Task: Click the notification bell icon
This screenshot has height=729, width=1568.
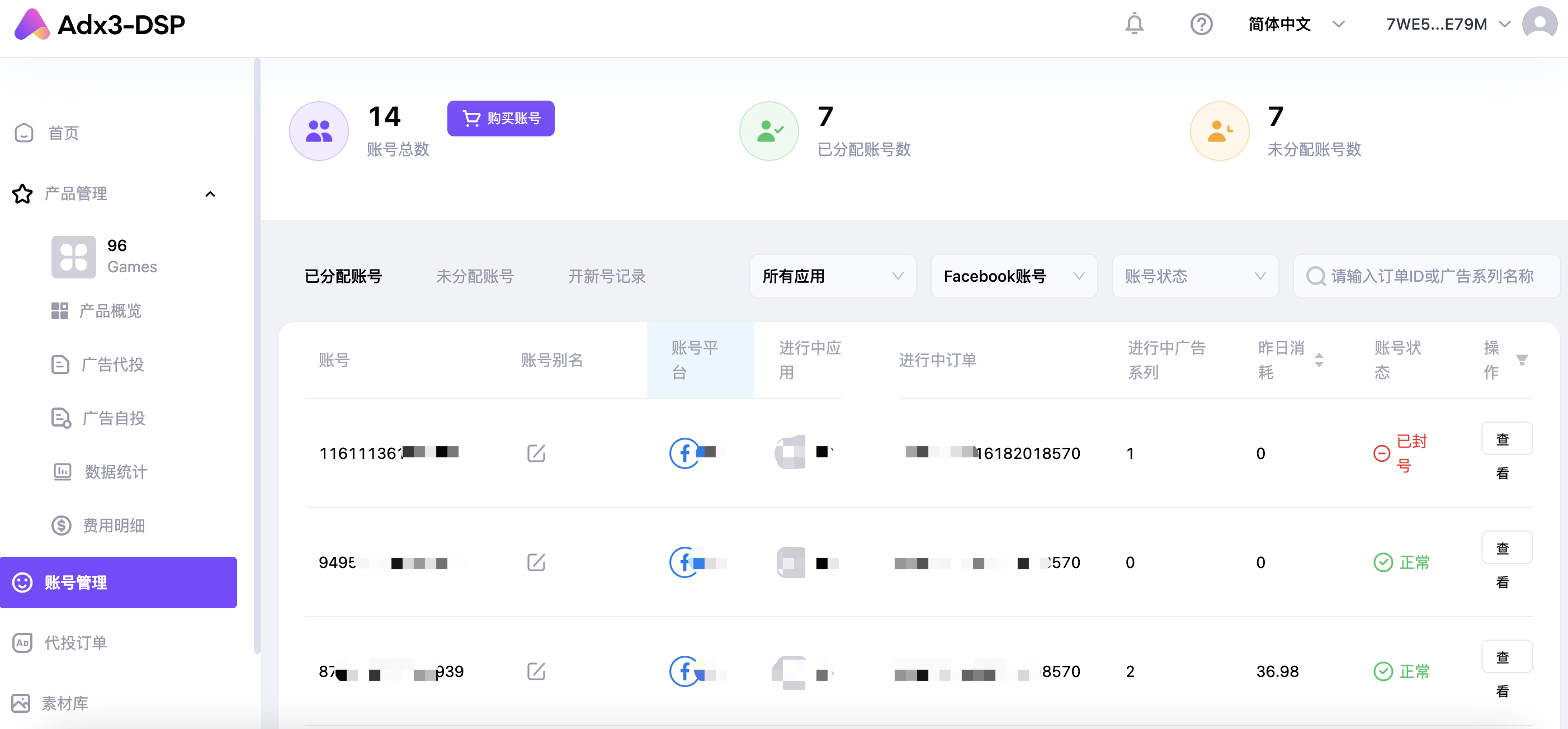Action: [x=1134, y=25]
